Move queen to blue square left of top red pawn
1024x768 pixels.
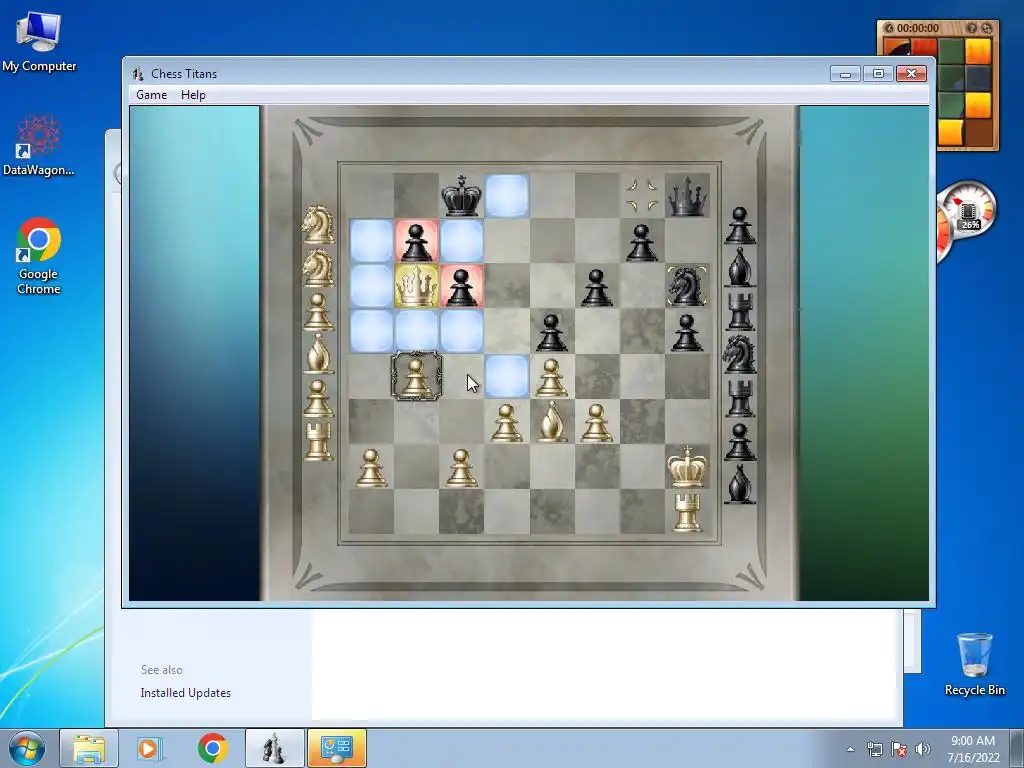[371, 240]
